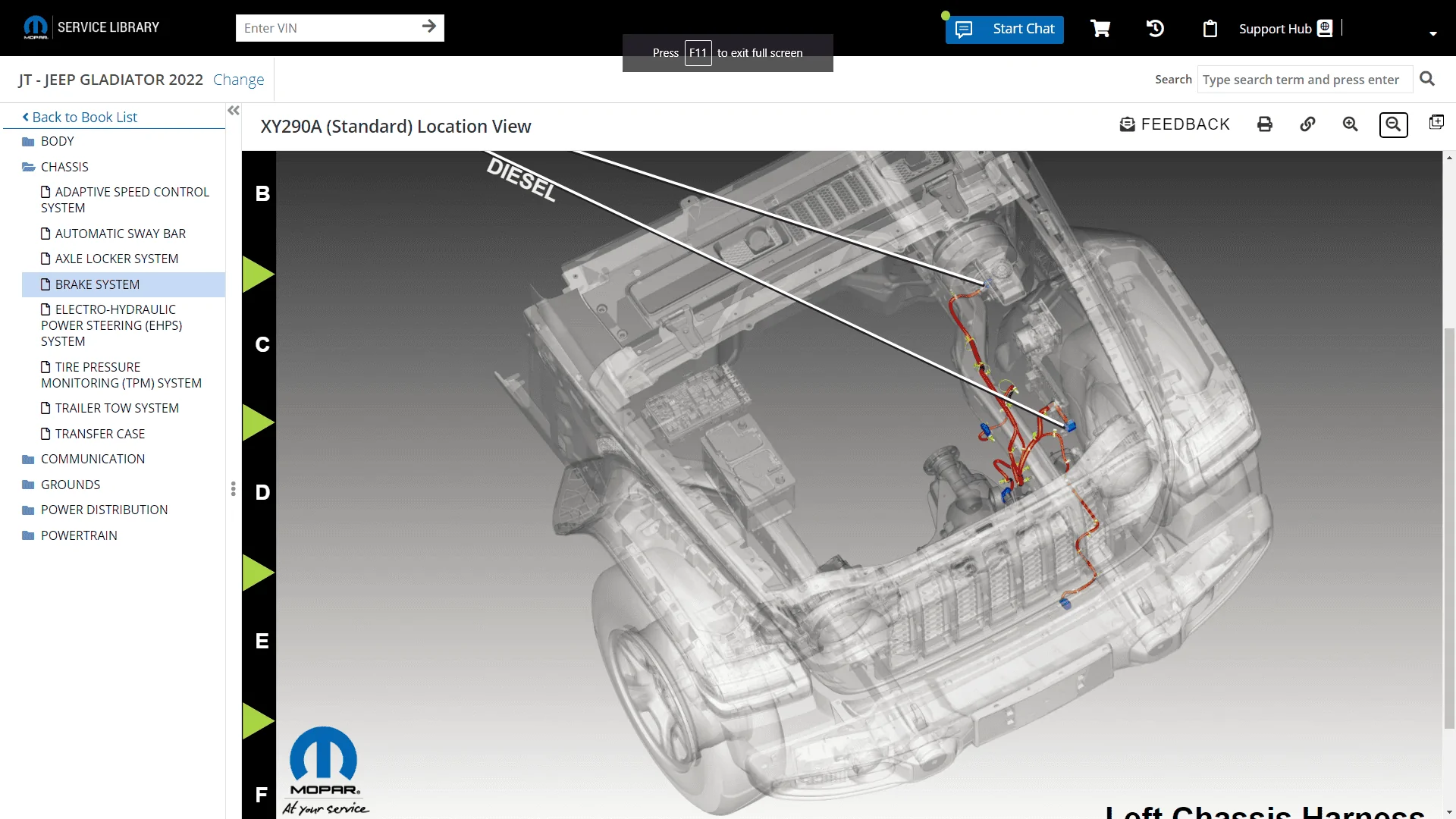Viewport: 1456px width, 819px height.
Task: Expand the POWERTRAIN folder
Action: pyautogui.click(x=70, y=535)
